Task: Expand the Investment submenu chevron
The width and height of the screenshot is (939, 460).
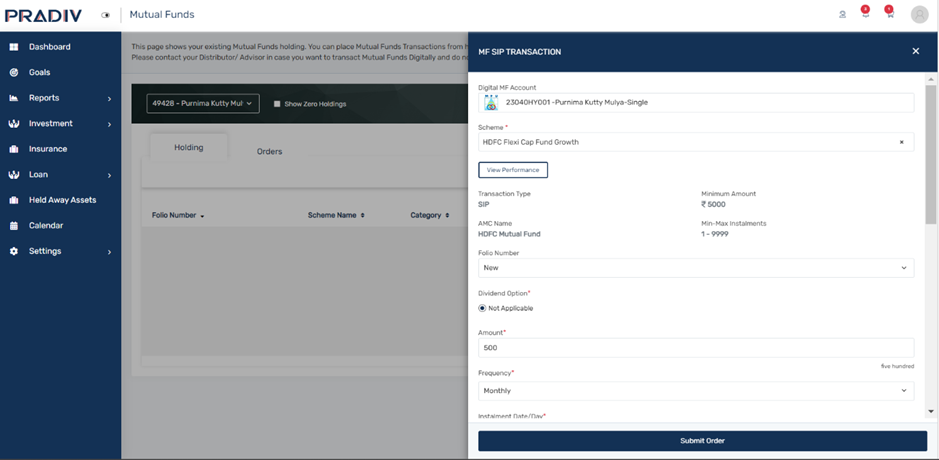Action: tap(110, 125)
